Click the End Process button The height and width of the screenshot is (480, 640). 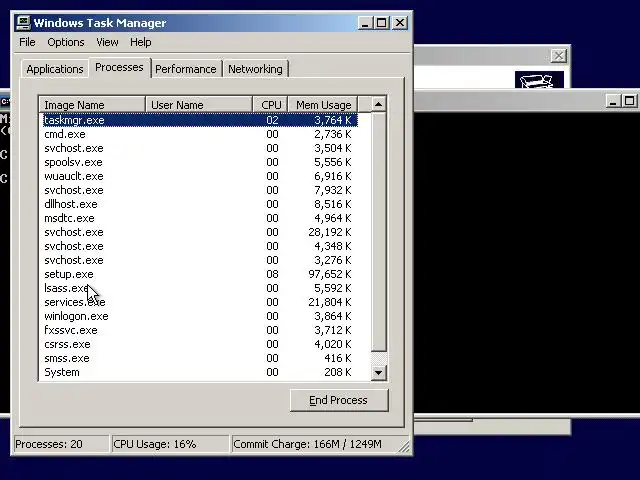(x=339, y=400)
